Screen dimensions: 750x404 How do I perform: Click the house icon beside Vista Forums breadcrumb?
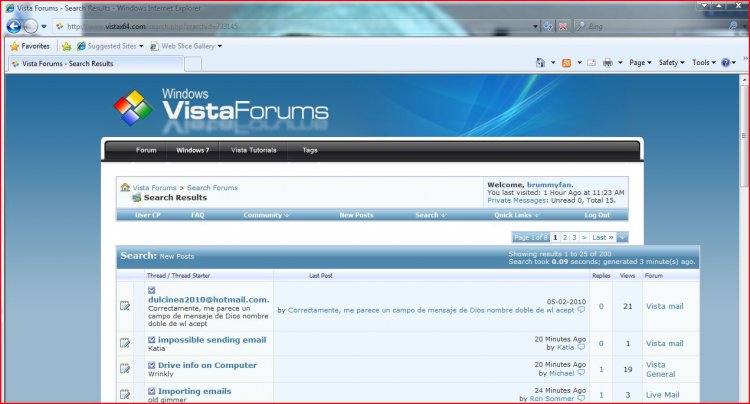(x=125, y=187)
